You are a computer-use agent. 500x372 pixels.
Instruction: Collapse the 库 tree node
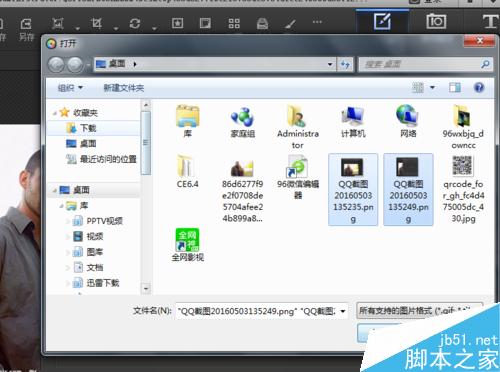point(61,206)
